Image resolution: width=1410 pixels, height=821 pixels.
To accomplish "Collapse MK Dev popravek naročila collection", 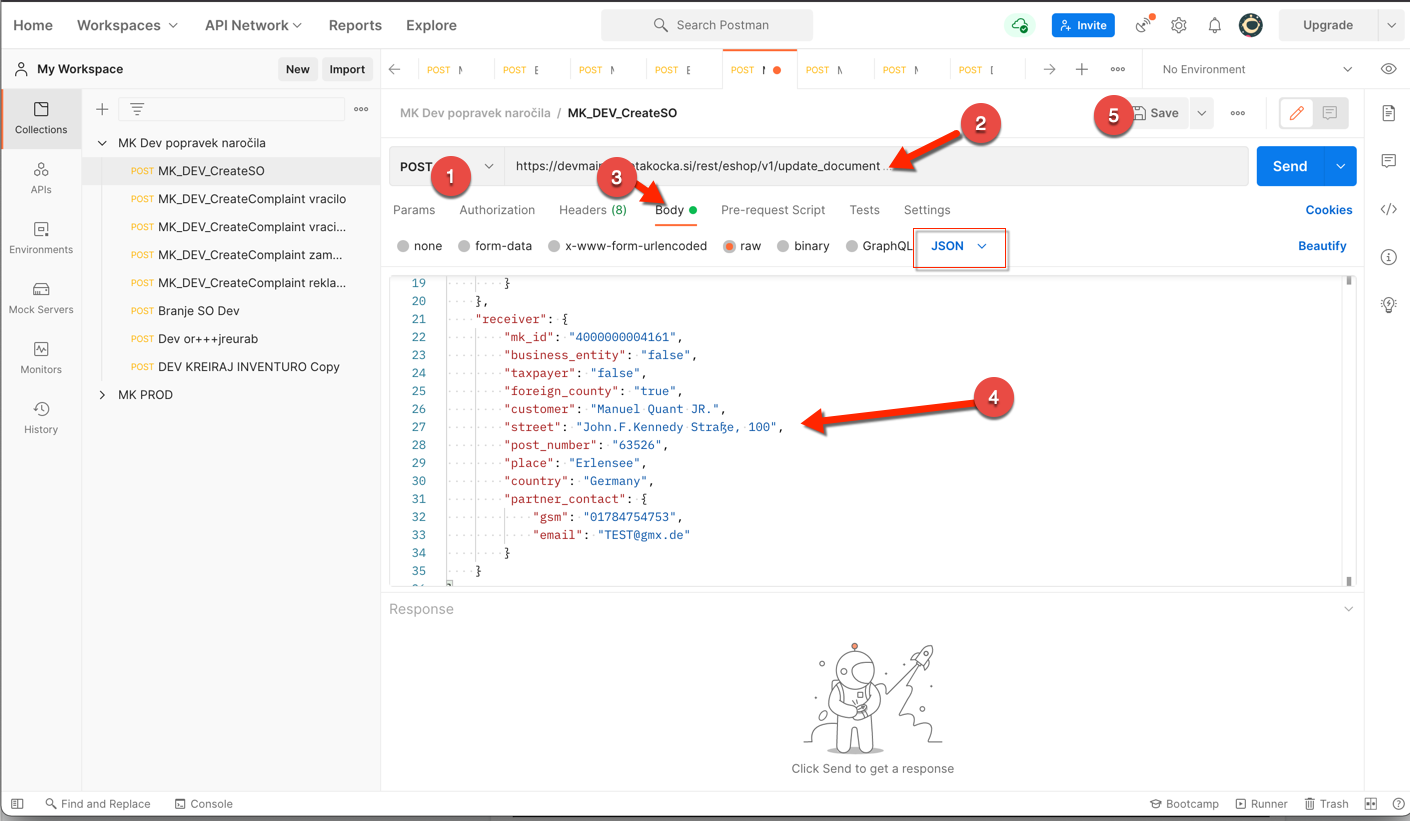I will (x=102, y=143).
